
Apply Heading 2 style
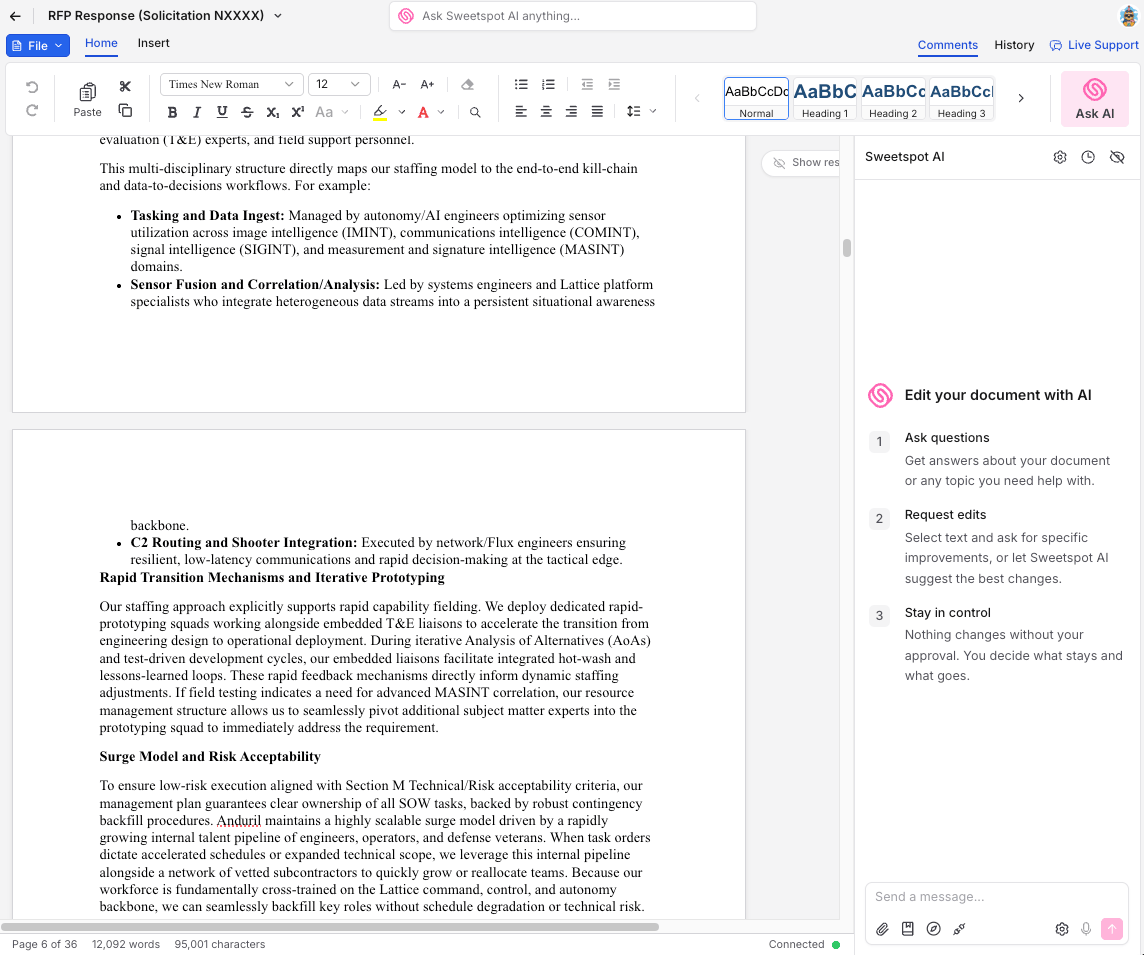[x=893, y=98]
